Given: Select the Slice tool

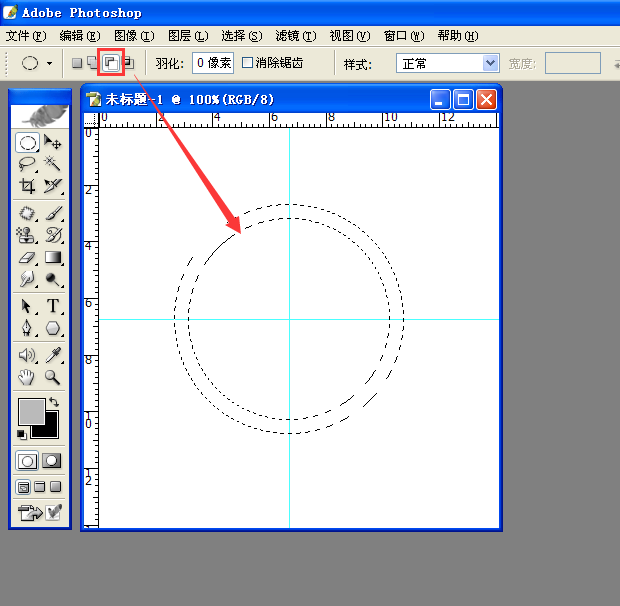Looking at the screenshot, I should point(53,186).
